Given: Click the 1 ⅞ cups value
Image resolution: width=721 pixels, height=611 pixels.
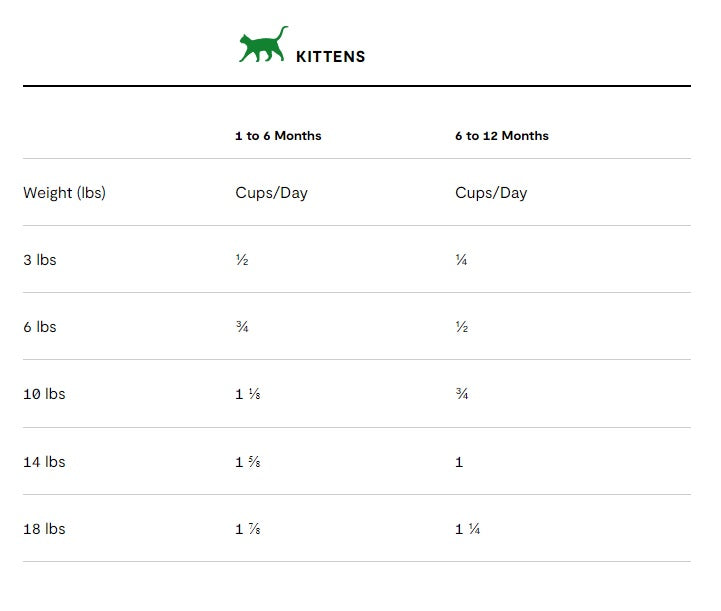Looking at the screenshot, I should tap(247, 529).
